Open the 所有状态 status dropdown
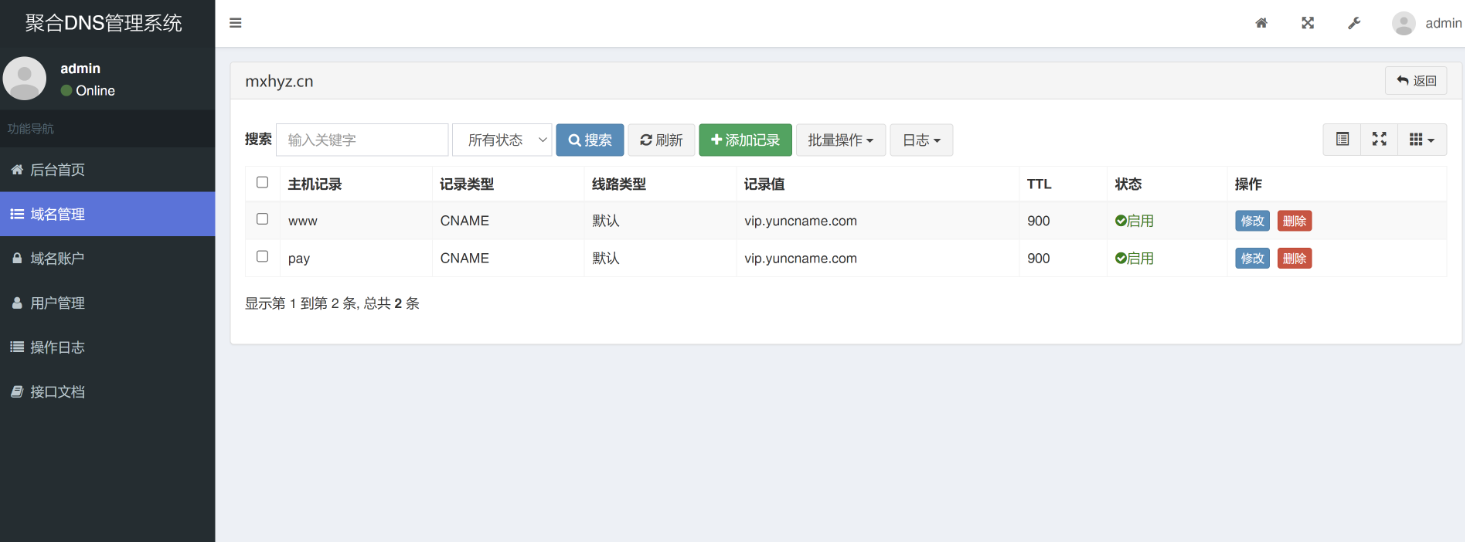 (x=502, y=140)
